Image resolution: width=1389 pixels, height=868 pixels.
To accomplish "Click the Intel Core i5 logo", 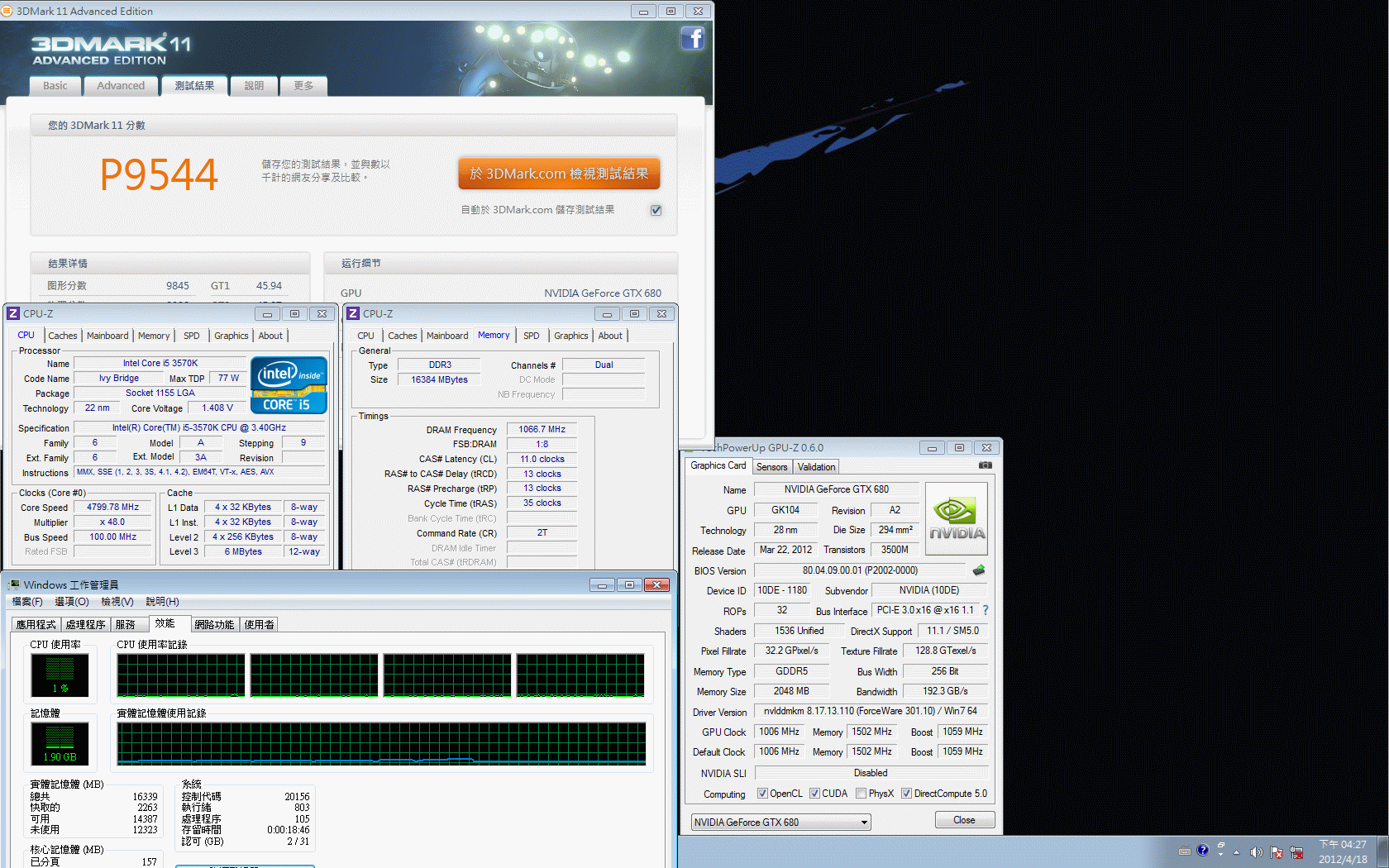I will (289, 385).
